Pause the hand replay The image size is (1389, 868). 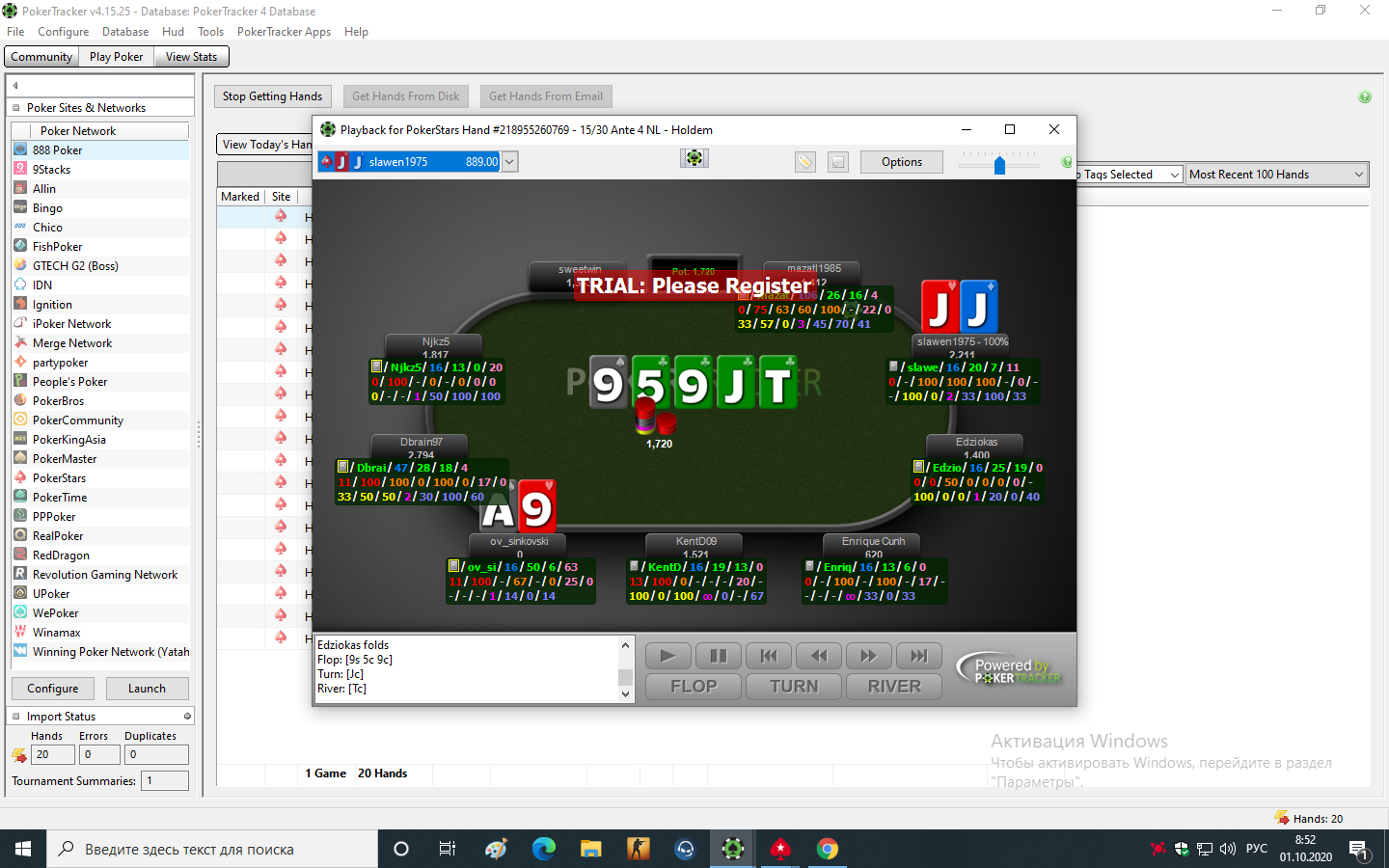click(719, 656)
